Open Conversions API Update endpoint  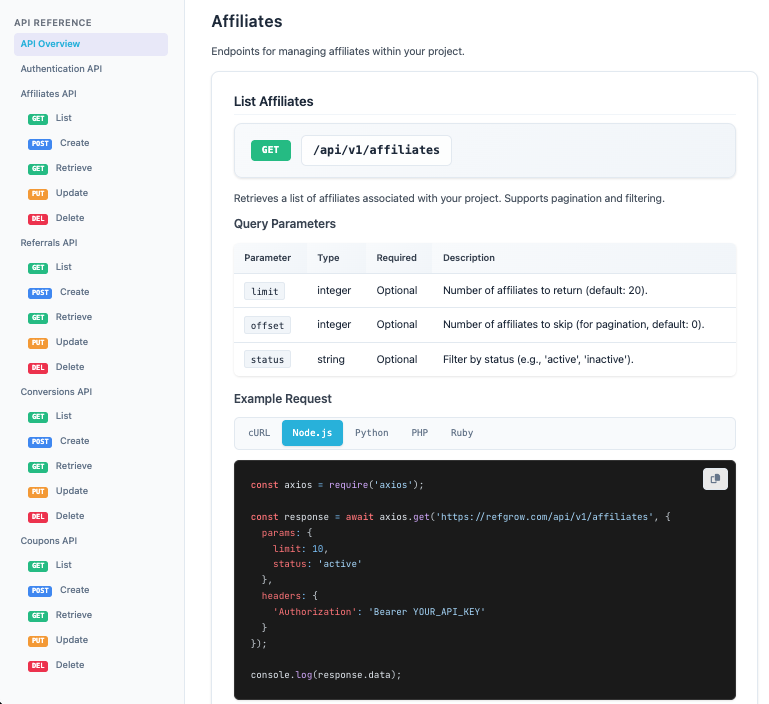tap(58, 492)
